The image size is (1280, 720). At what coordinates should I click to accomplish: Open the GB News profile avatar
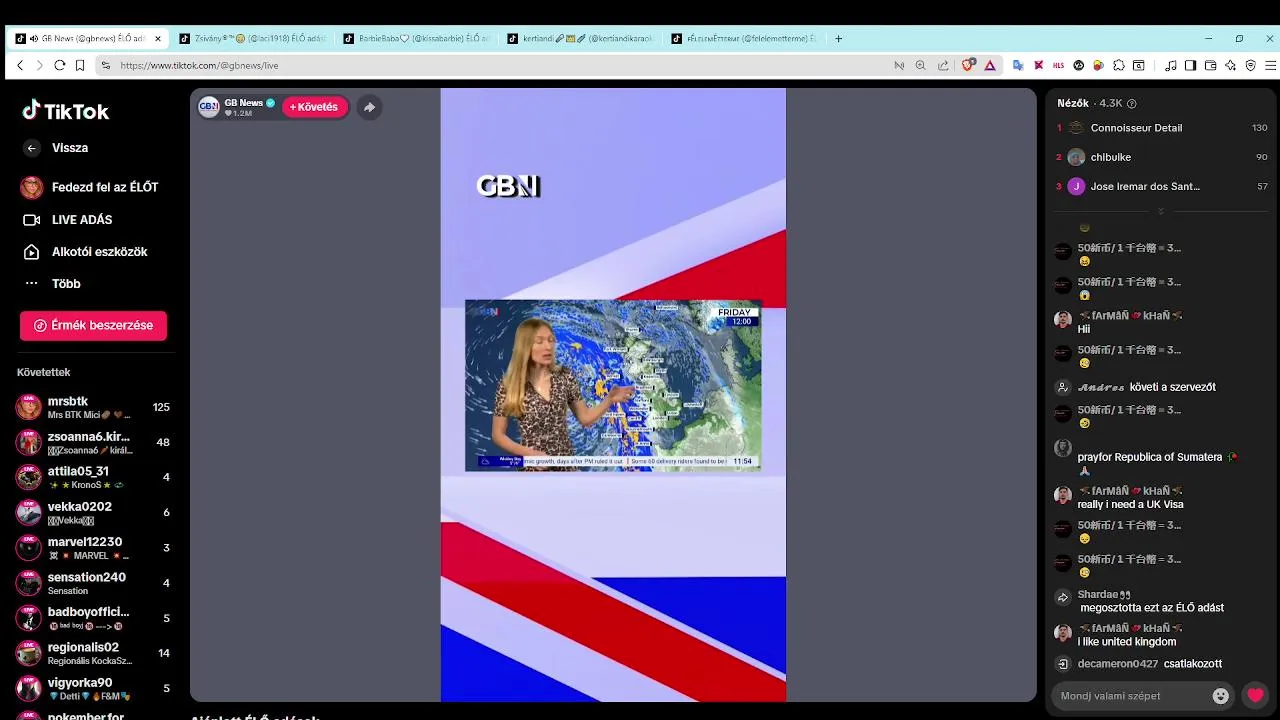tap(209, 107)
